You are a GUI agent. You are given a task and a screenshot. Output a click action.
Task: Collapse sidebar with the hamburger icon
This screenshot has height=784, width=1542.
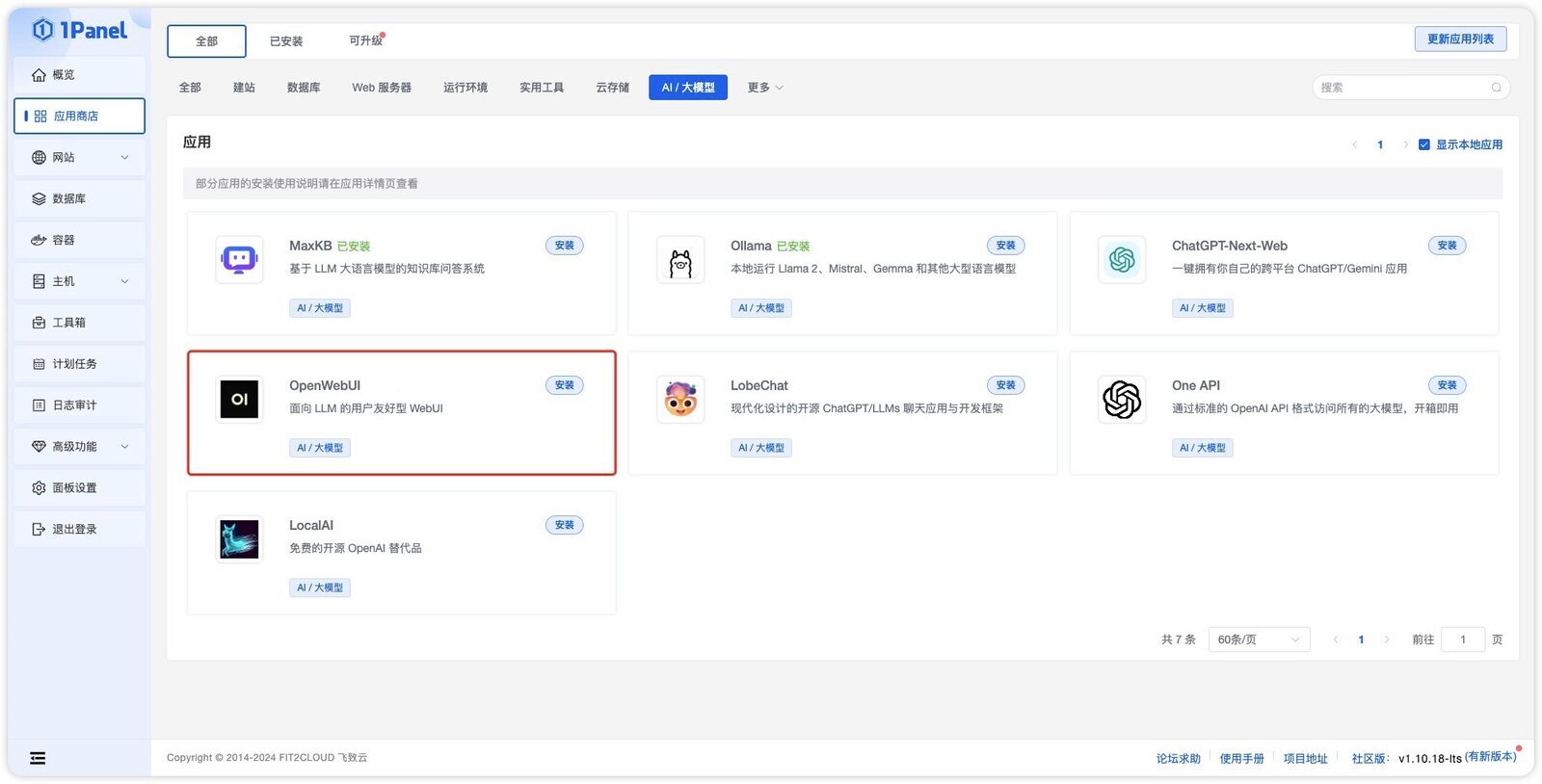coord(38,759)
